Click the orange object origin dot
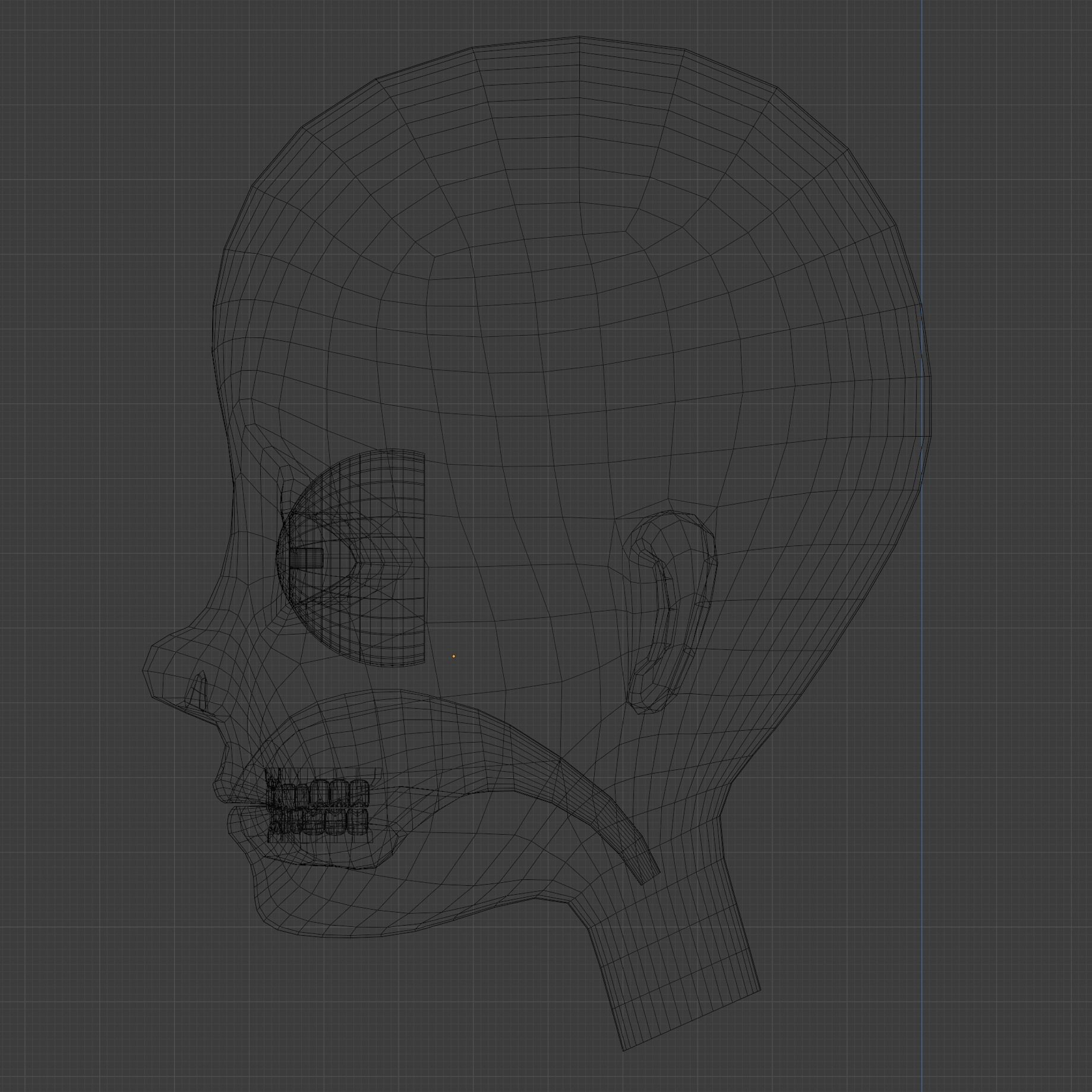 click(453, 657)
